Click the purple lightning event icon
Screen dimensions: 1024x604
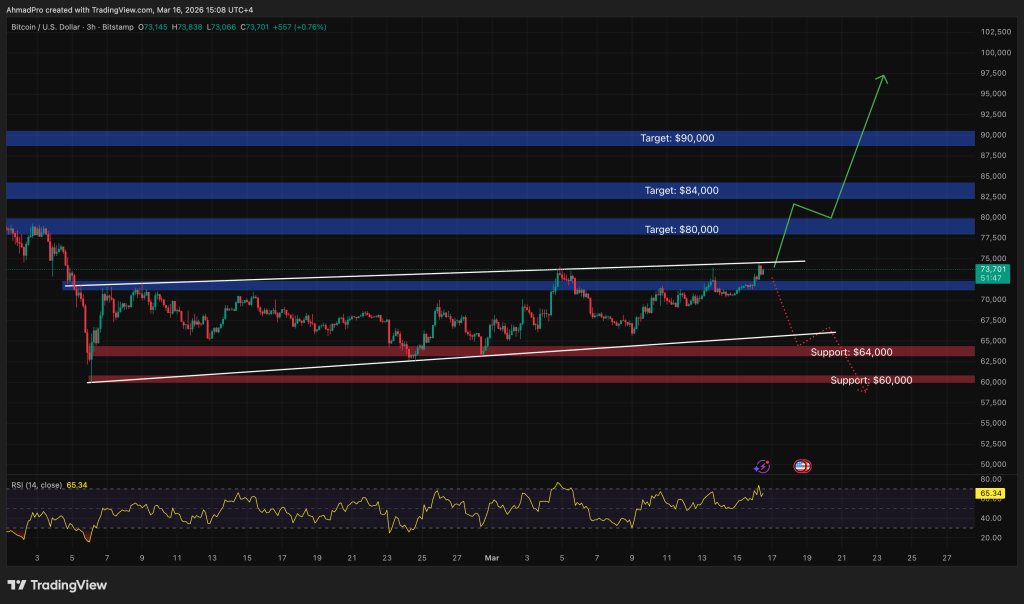(x=762, y=466)
